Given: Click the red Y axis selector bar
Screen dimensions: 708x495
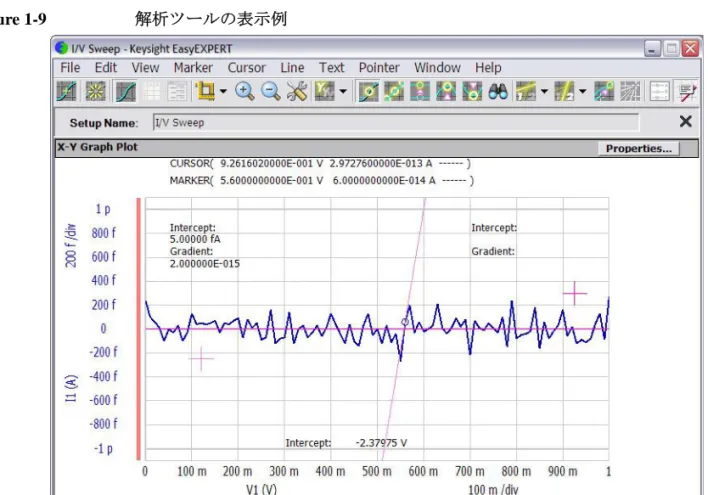Looking at the screenshot, I should tap(139, 329).
